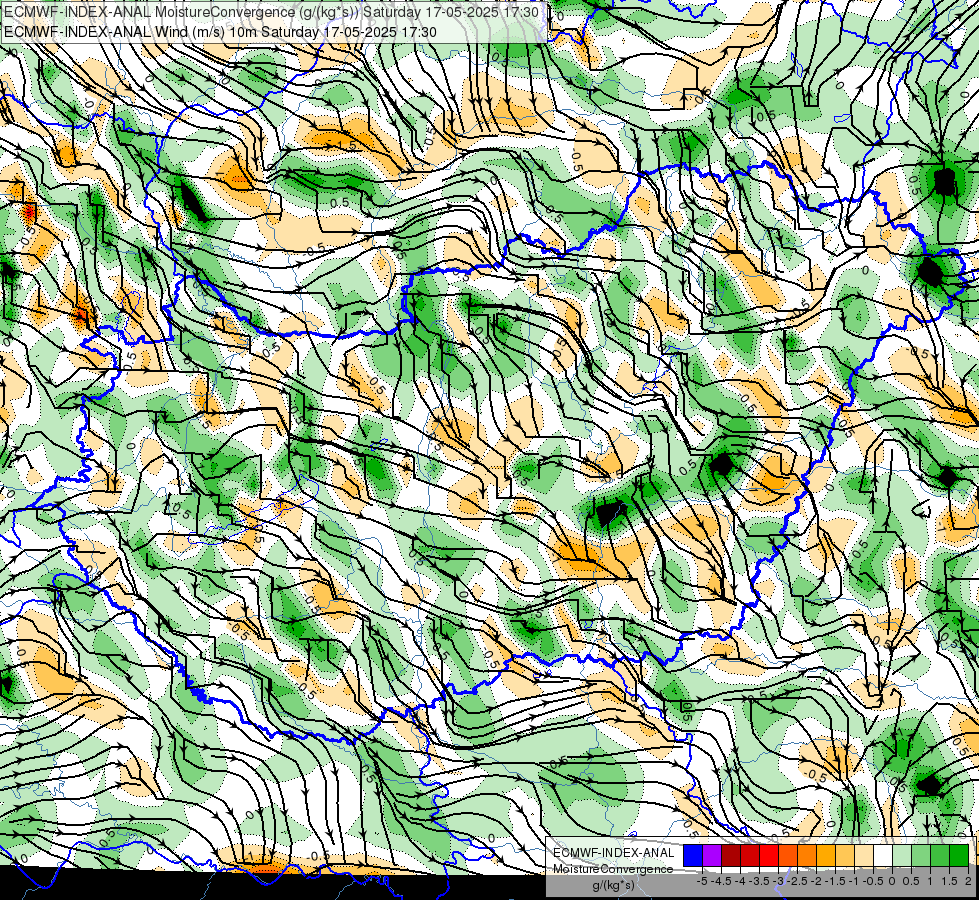The image size is (979, 900).
Task: Click the blue legend swatch below -5
Action: point(693,856)
